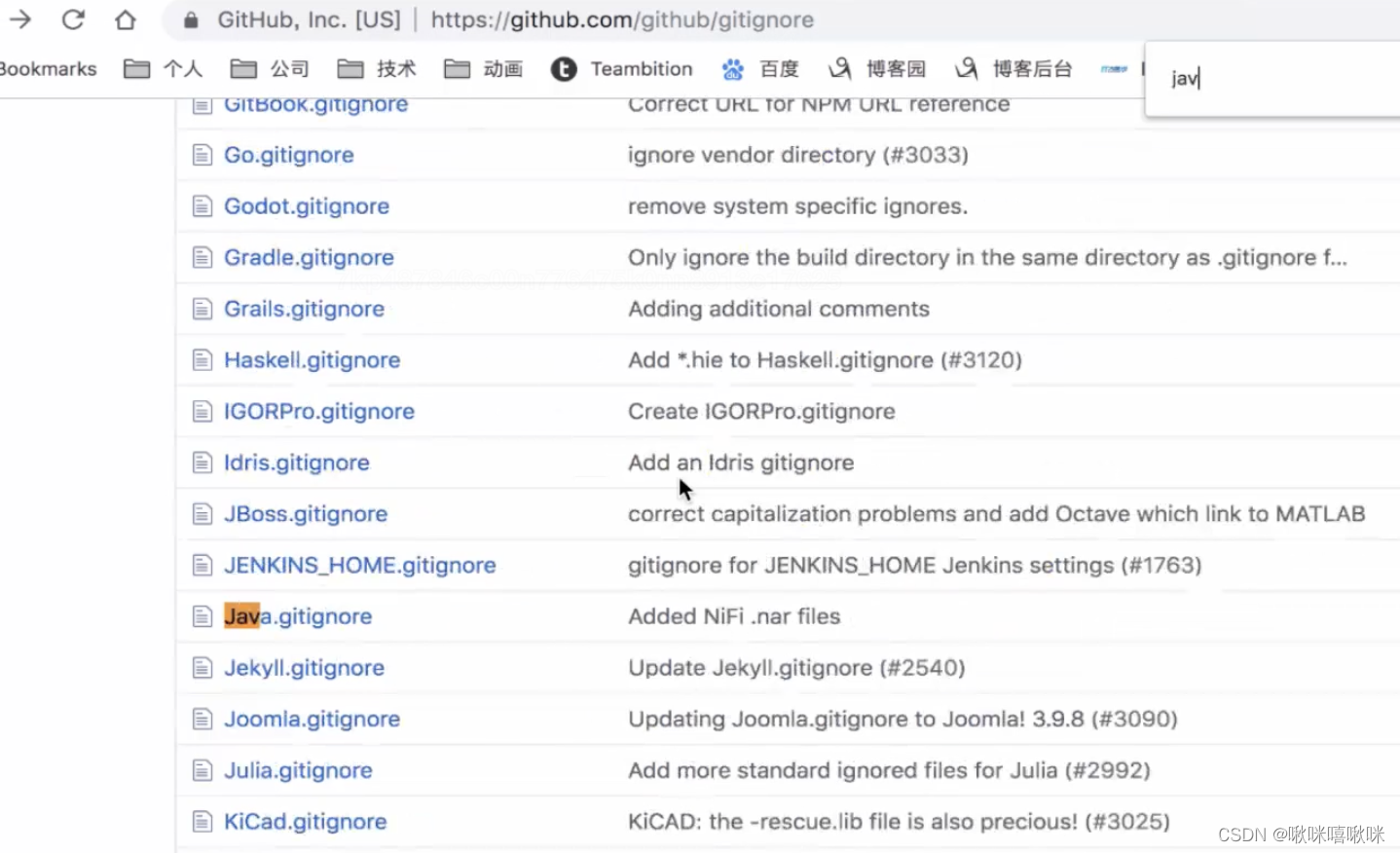The width and height of the screenshot is (1400, 853).
Task: Open commit 'Updating Joomla.gitignore to Joomla! 3.9.8'
Action: 903,720
